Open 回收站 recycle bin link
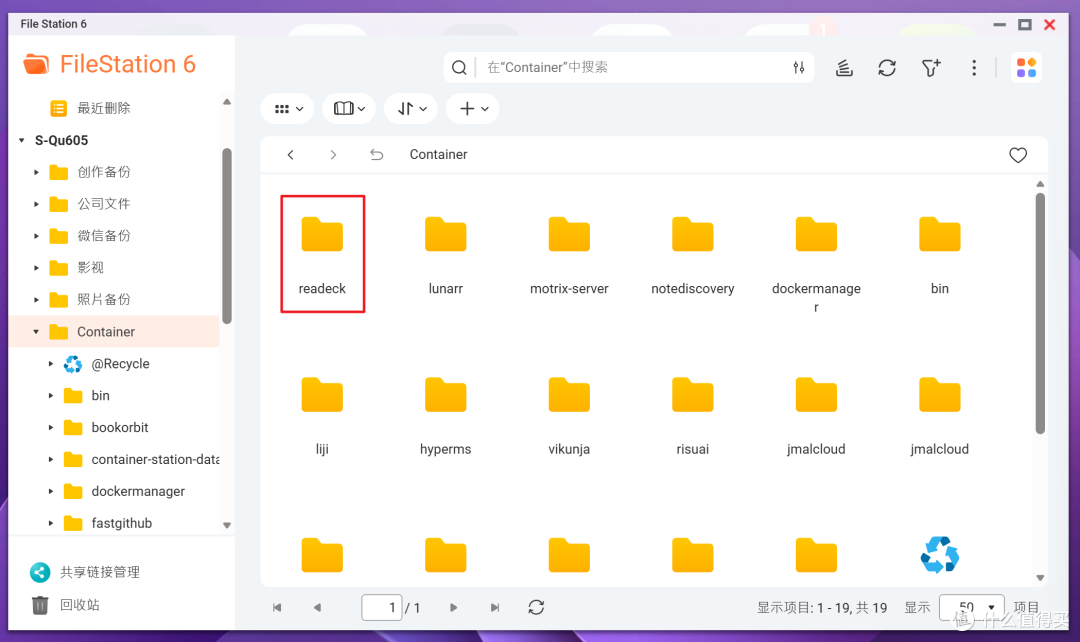Screen dimensions: 1080x642 tap(66, 605)
